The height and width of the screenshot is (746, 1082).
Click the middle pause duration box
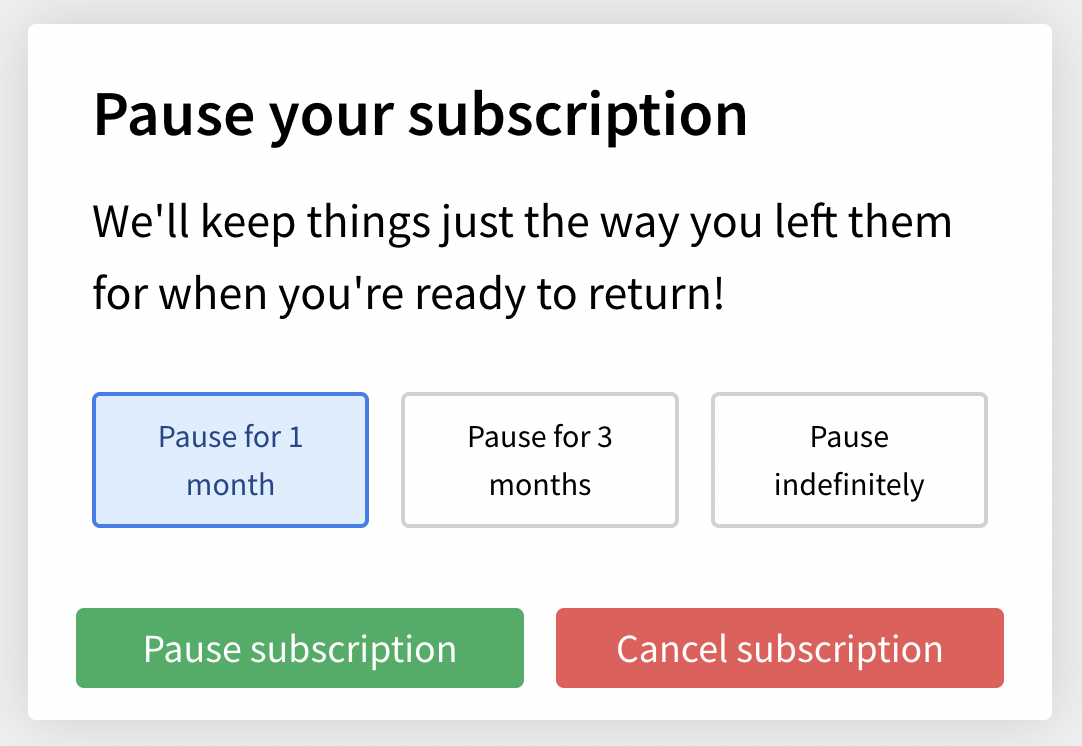pos(540,460)
